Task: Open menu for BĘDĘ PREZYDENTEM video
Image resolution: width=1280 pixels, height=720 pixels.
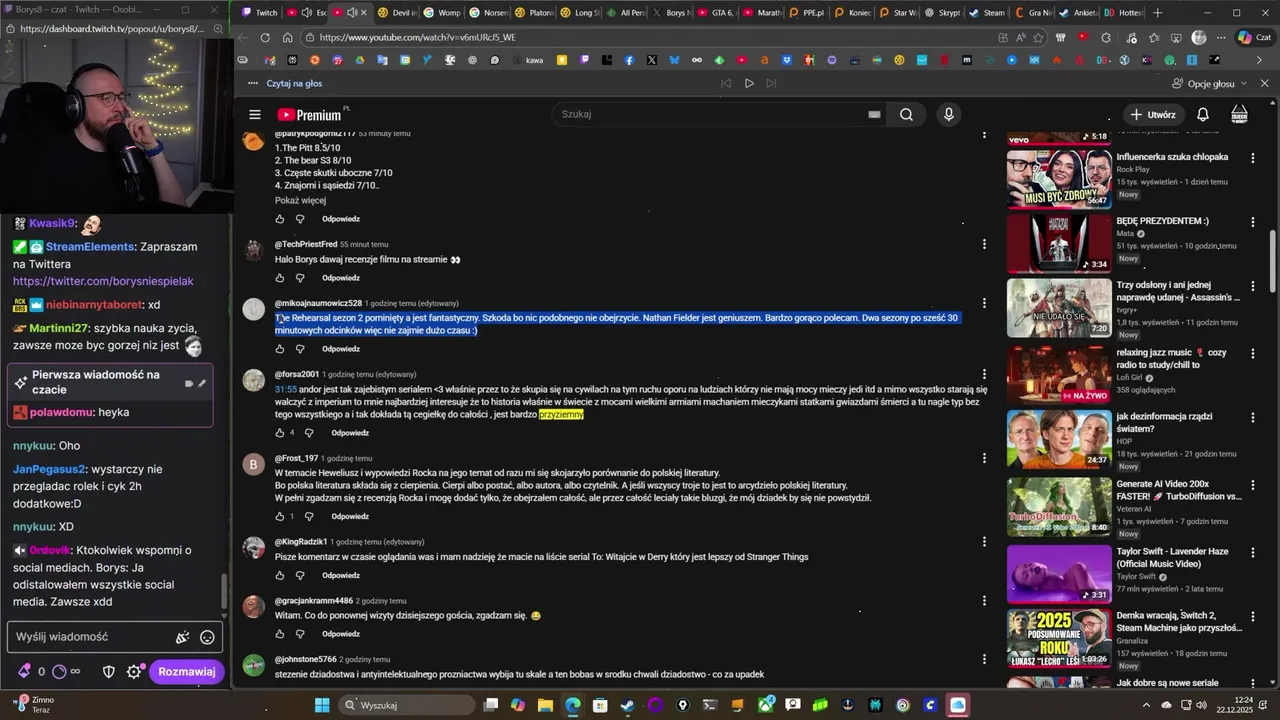Action: (x=1253, y=222)
